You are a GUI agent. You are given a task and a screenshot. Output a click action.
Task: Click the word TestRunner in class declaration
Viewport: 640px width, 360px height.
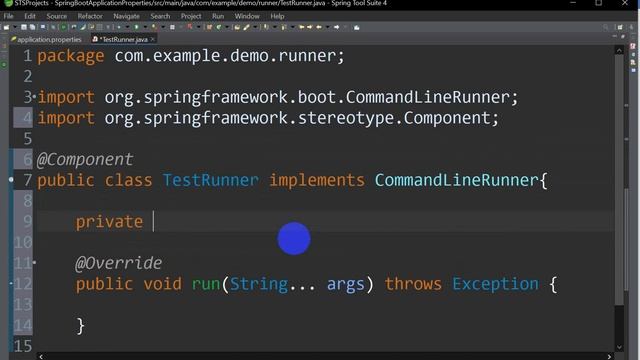[211, 180]
